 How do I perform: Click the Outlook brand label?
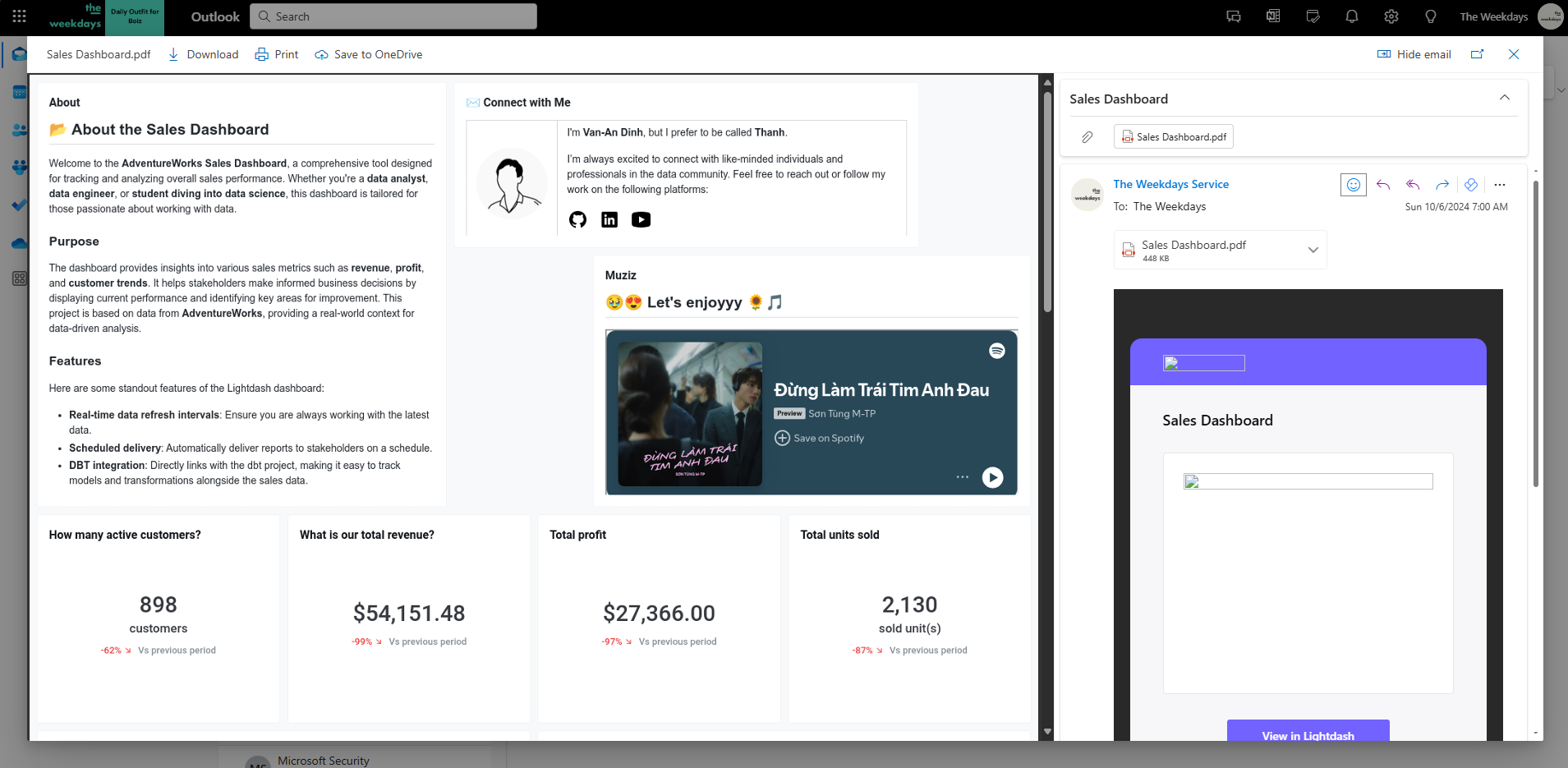215,16
